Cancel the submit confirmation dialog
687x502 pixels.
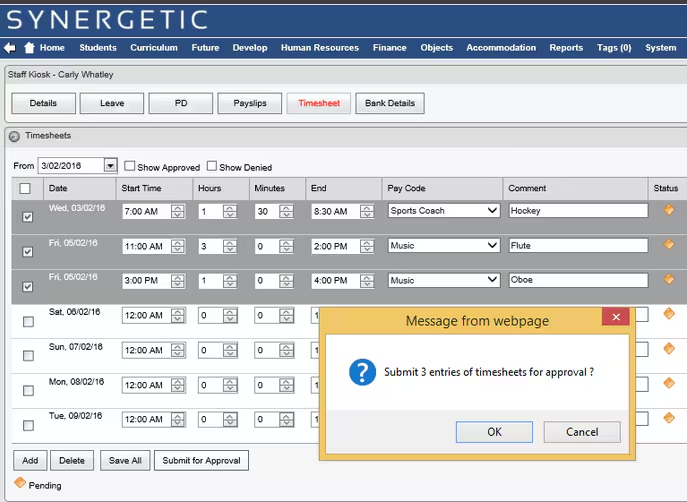coord(582,432)
